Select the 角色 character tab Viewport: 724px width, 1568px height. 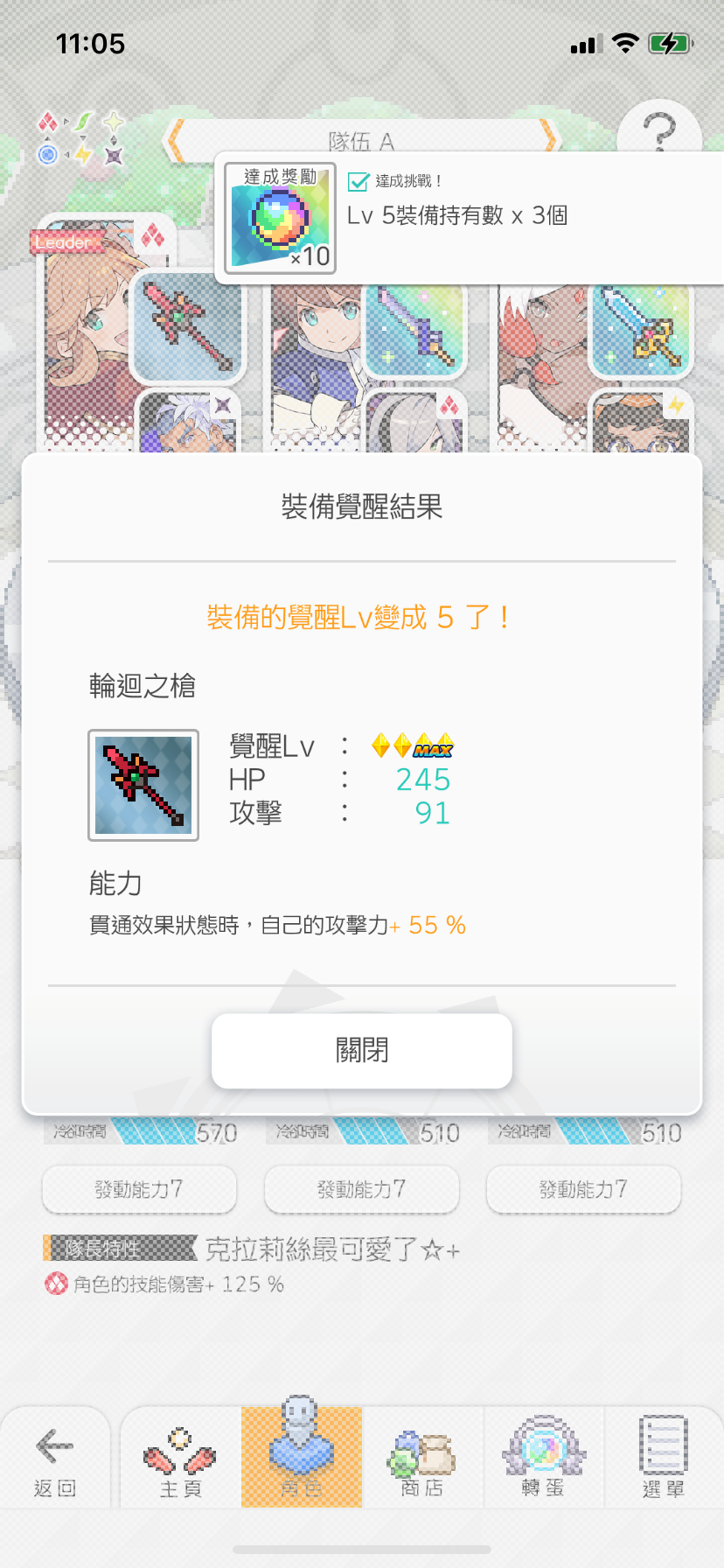(302, 1457)
